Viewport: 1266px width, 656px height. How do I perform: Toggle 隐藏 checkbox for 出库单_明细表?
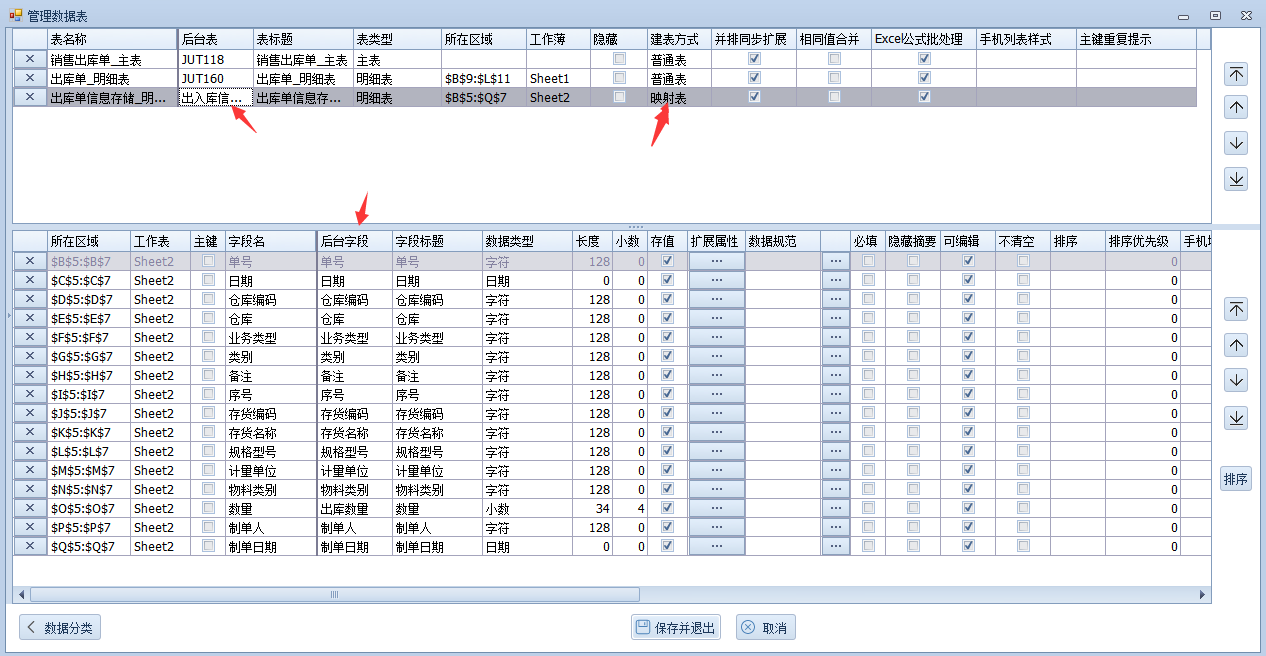click(x=619, y=78)
